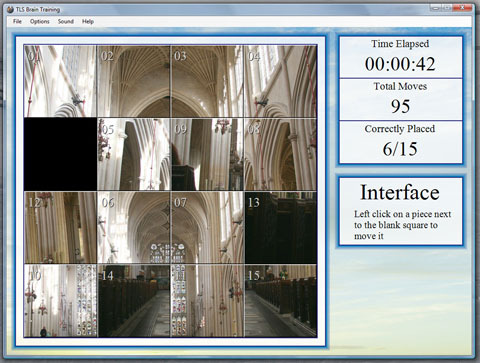This screenshot has height=363, width=480.
Task: Click the black blank square
Action: pyautogui.click(x=60, y=154)
